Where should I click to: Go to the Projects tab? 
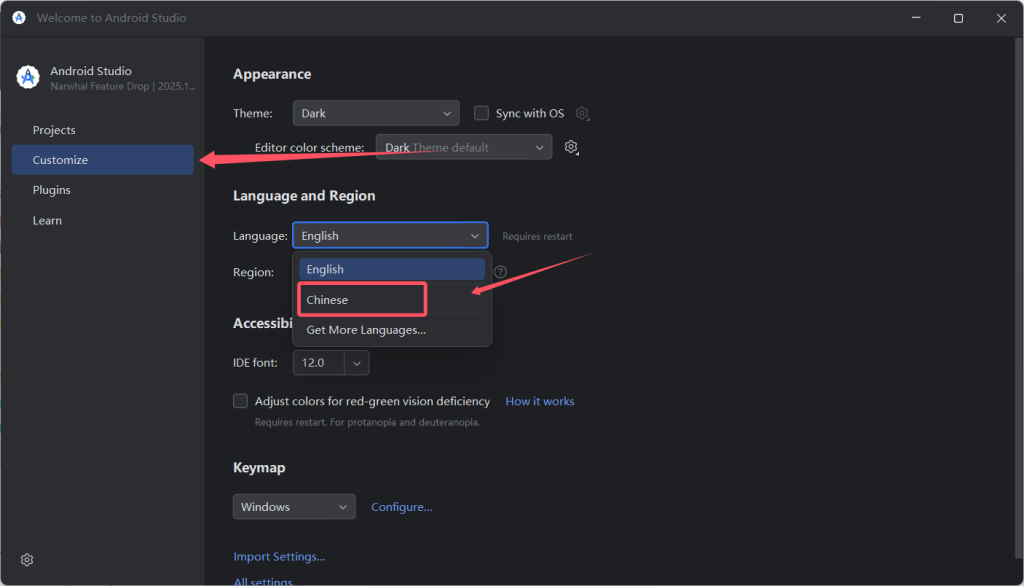pyautogui.click(x=103, y=130)
